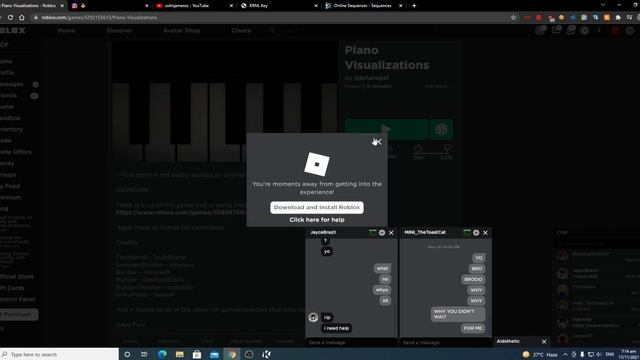The image size is (640, 360).
Task: Go to the browser home page
Action: point(22,18)
